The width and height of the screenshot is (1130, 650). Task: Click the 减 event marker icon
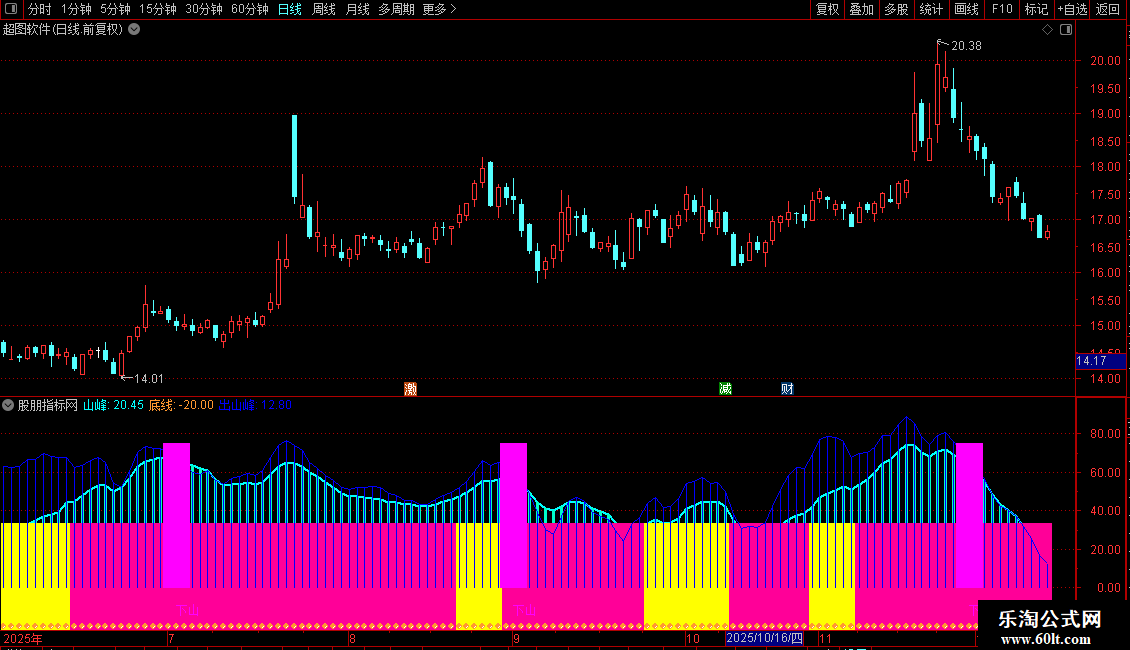[x=726, y=388]
